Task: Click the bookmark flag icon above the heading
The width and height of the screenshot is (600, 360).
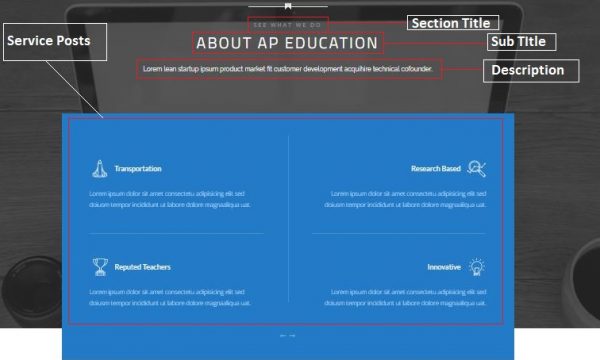Action: pyautogui.click(x=288, y=6)
